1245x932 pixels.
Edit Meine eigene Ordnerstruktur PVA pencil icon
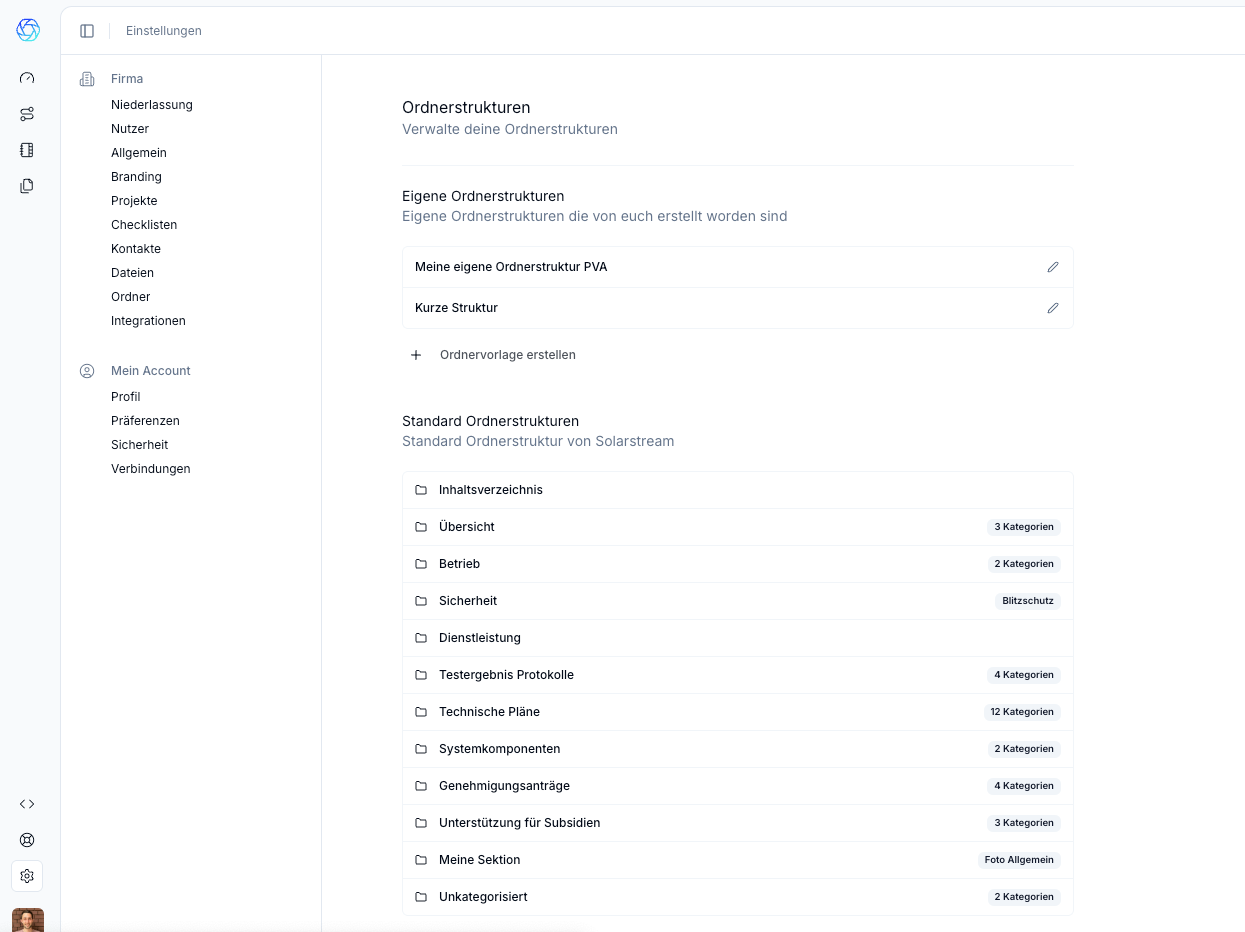(x=1053, y=267)
